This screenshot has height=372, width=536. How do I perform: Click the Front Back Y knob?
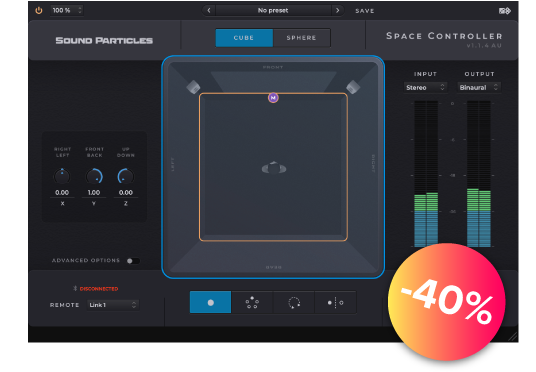click(x=94, y=176)
